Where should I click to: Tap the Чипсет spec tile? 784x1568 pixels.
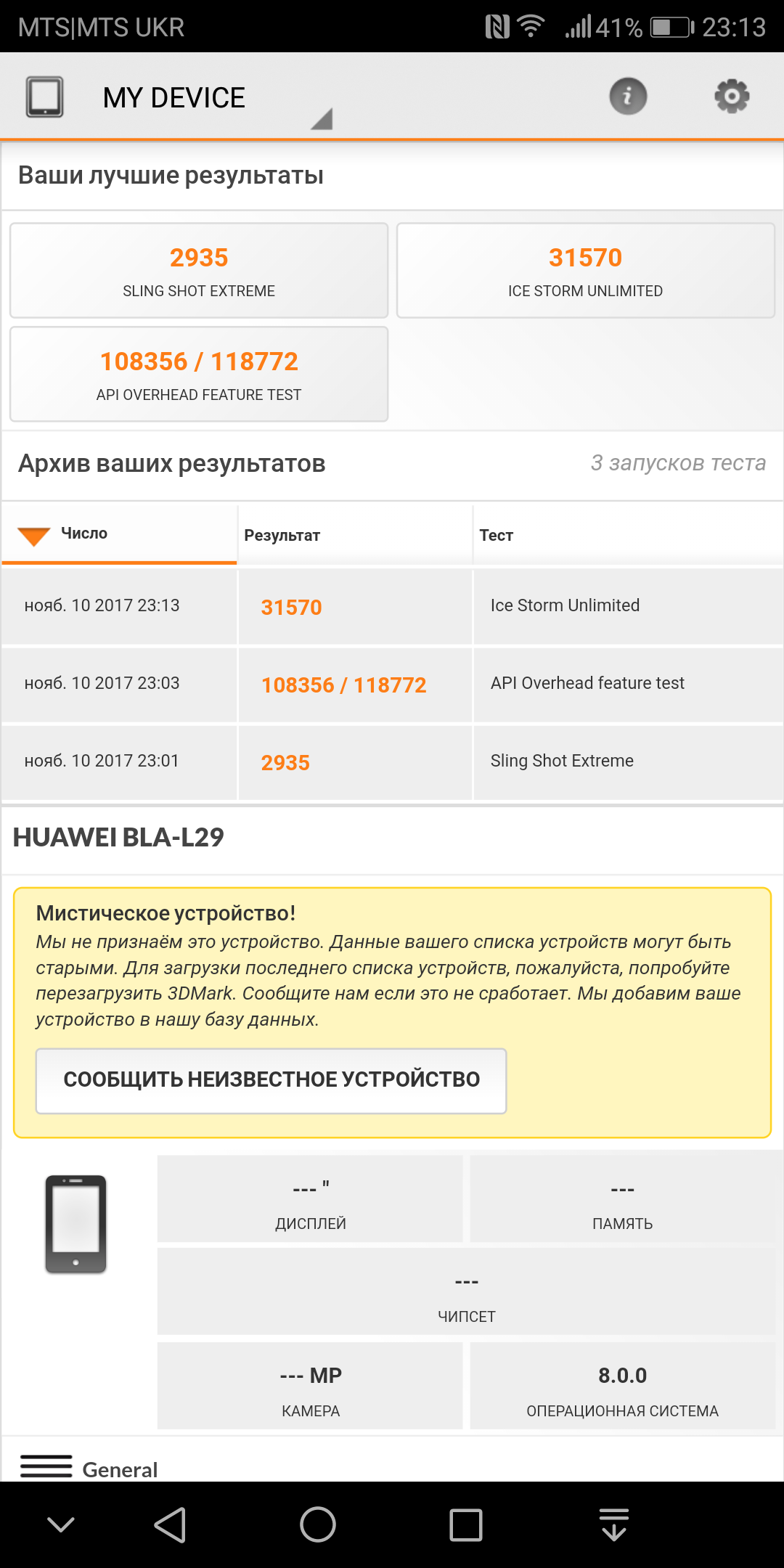[466, 1291]
